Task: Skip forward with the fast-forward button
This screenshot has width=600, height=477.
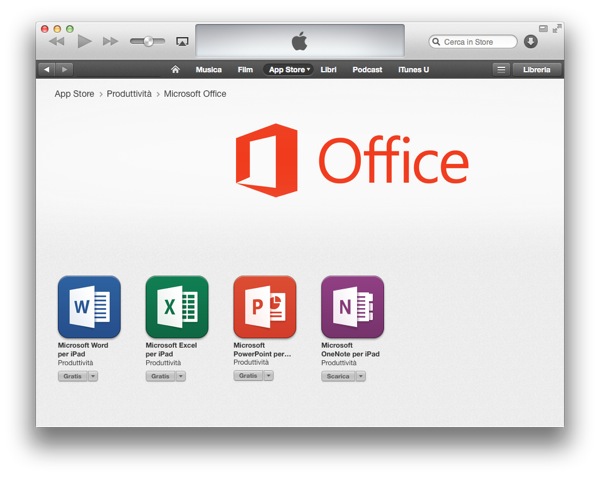Action: (110, 41)
